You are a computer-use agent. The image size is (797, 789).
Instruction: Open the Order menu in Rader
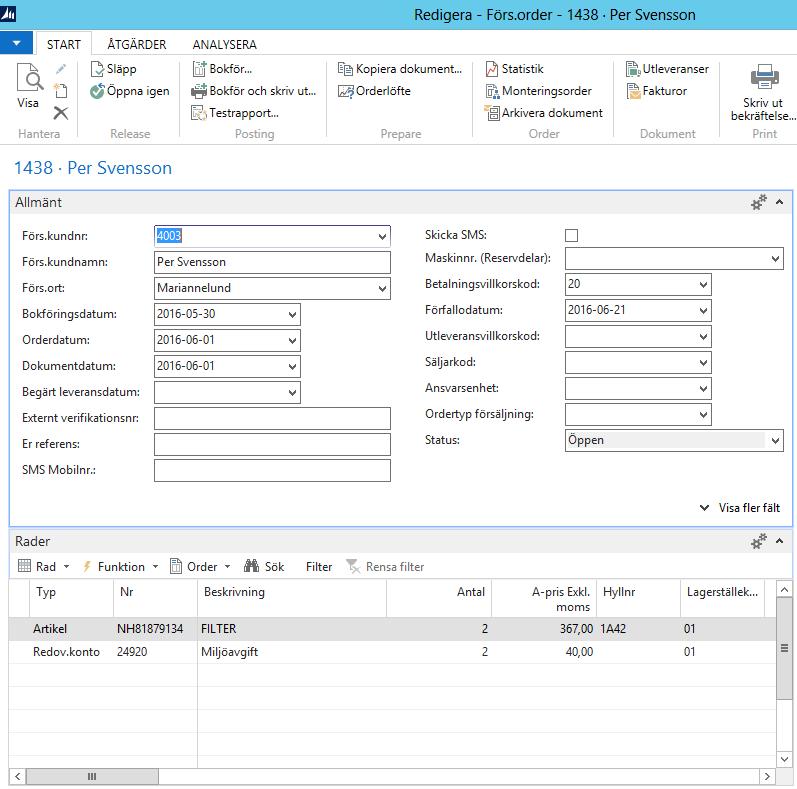[201, 566]
